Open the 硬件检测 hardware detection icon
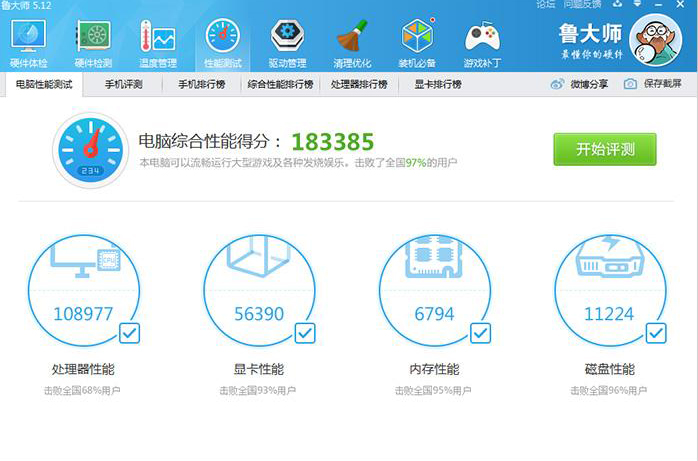Image resolution: width=698 pixels, height=461 pixels. pos(93,36)
